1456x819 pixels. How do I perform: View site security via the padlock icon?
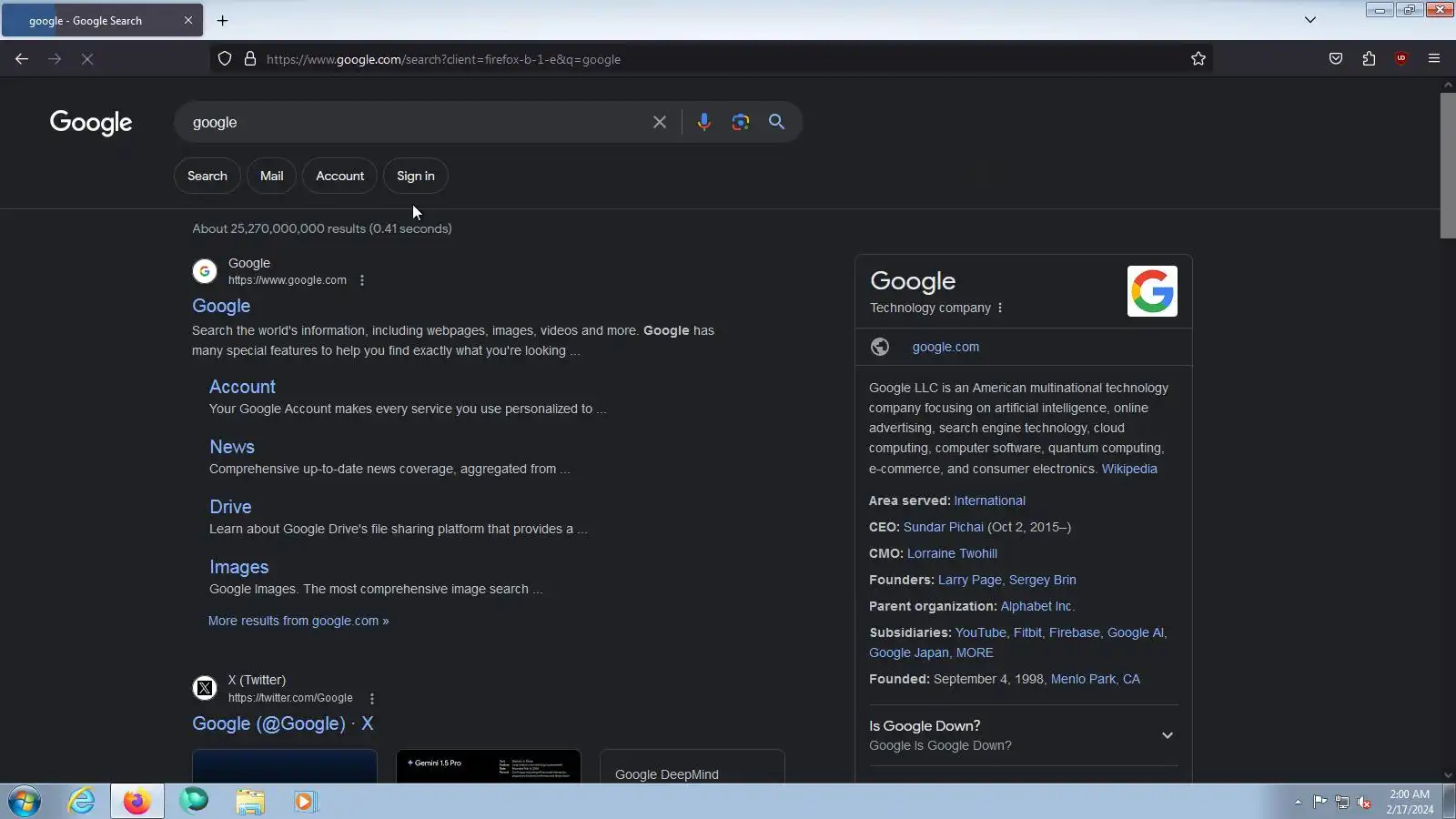[250, 59]
